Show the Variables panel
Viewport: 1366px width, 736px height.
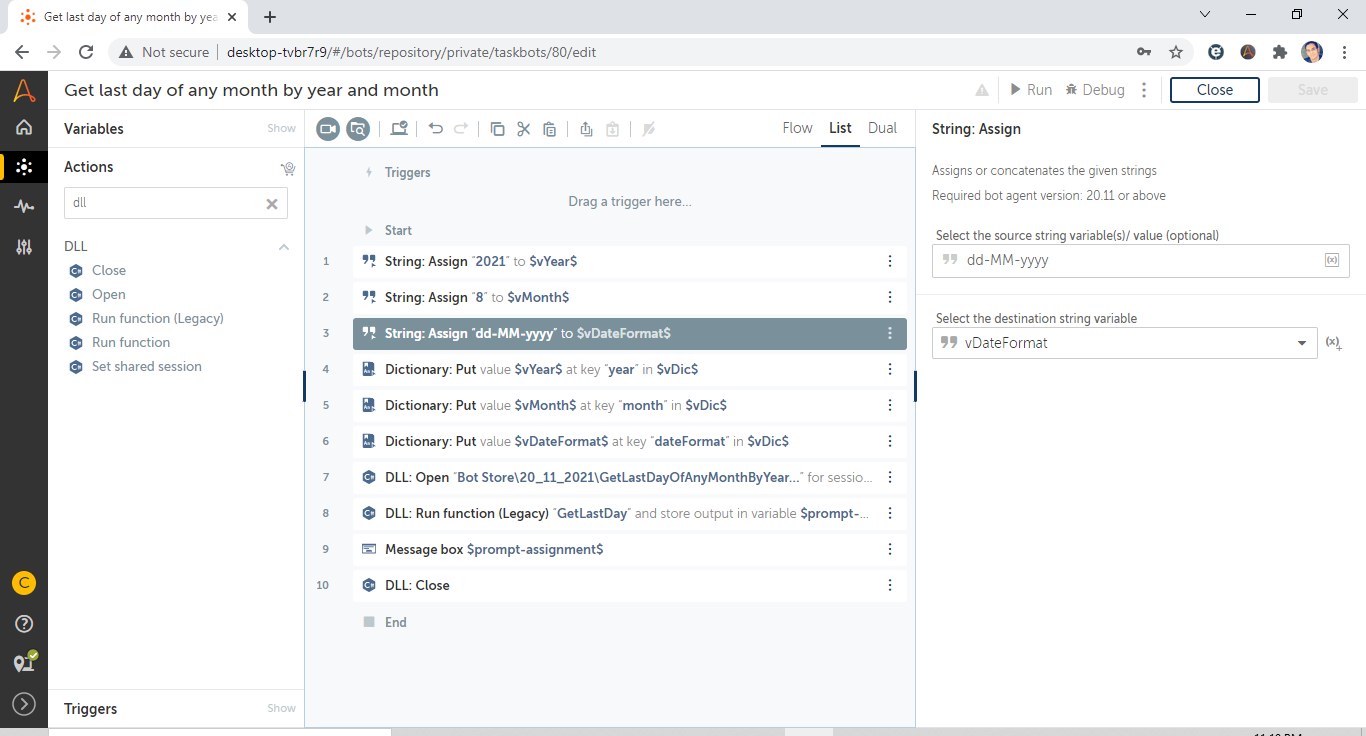[x=281, y=129]
